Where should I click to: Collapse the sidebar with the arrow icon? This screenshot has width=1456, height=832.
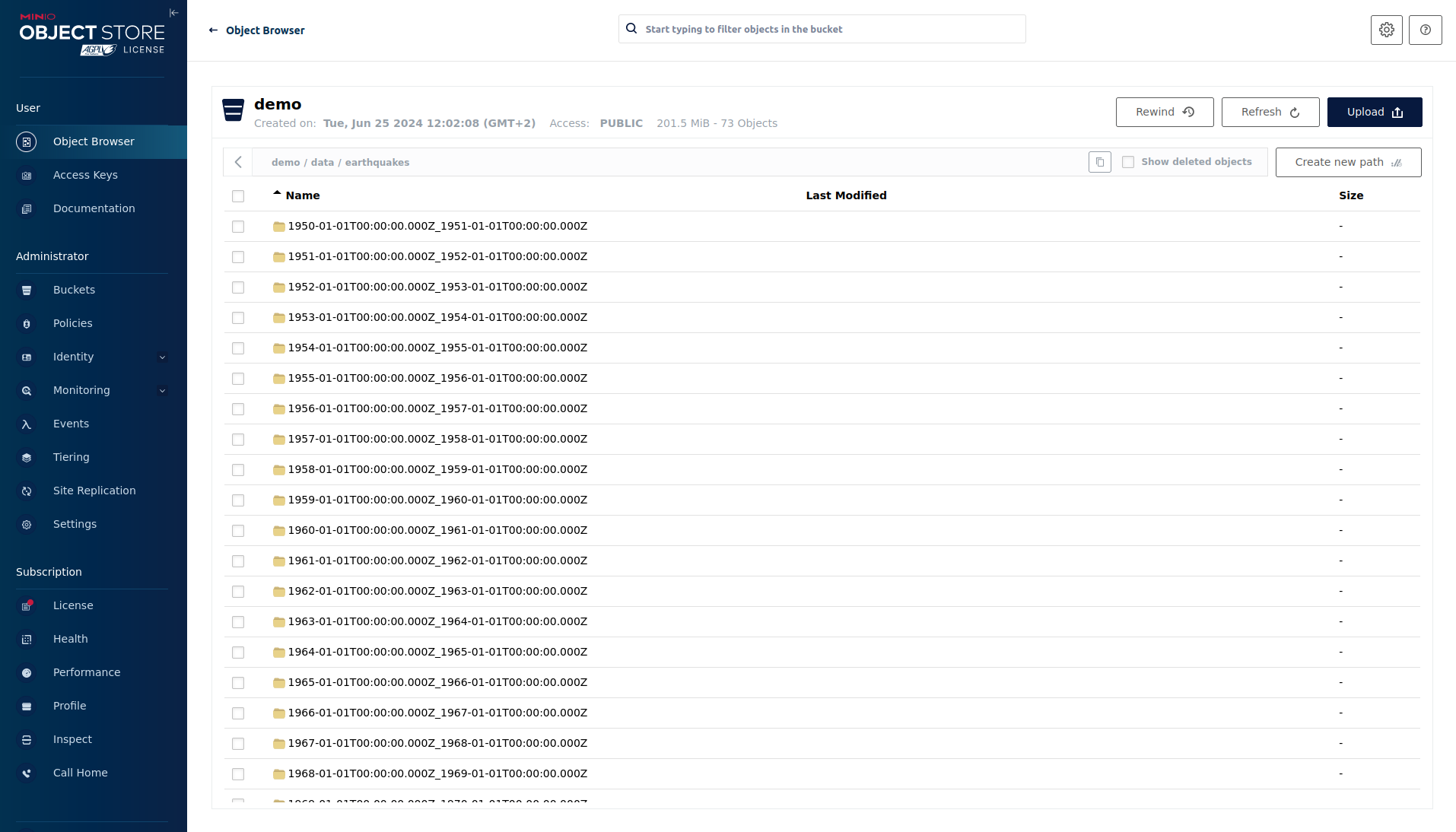(x=173, y=13)
